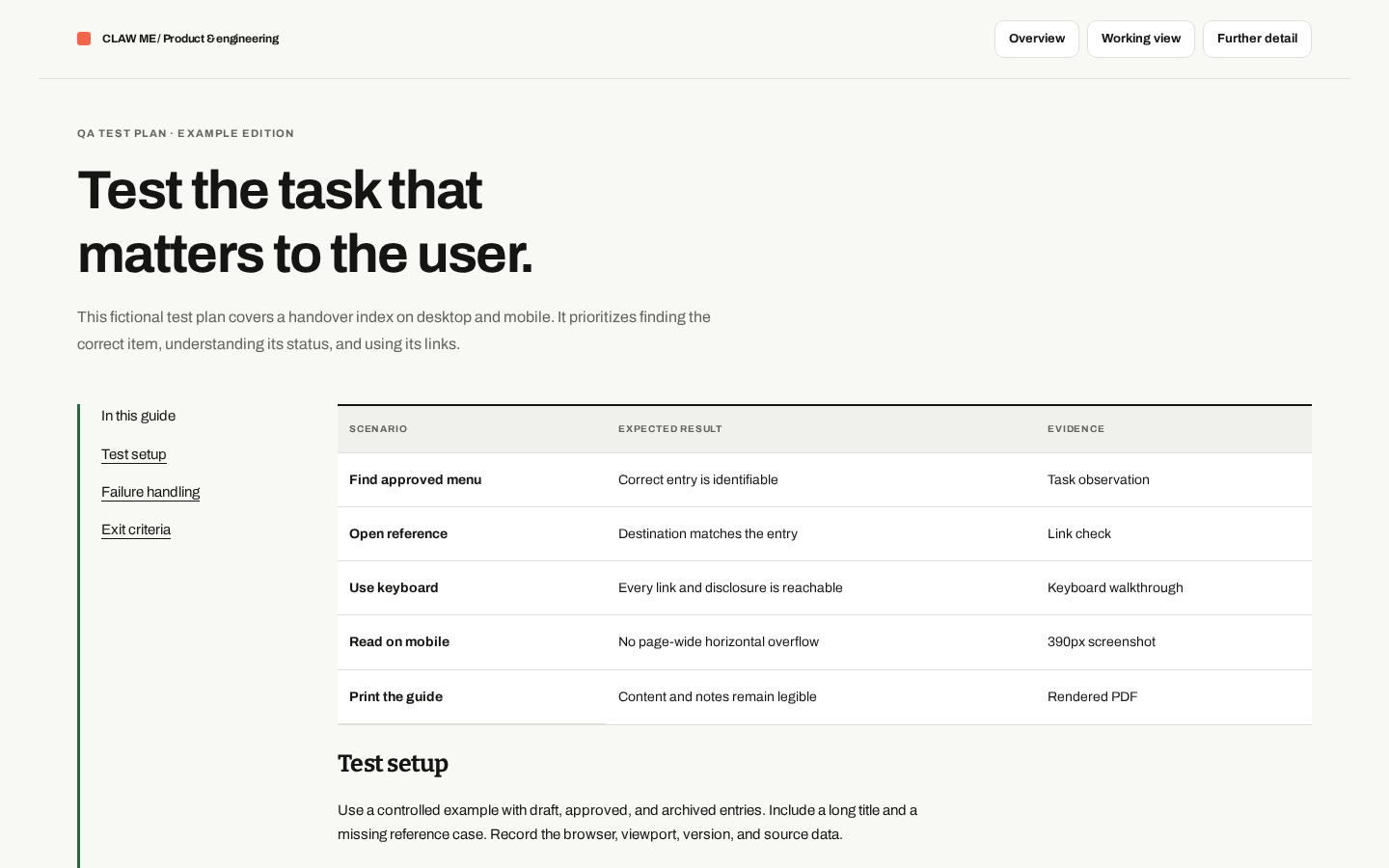1389x868 pixels.
Task: Click the CLAW ME / Product & engineering brand text
Action: coord(190,39)
